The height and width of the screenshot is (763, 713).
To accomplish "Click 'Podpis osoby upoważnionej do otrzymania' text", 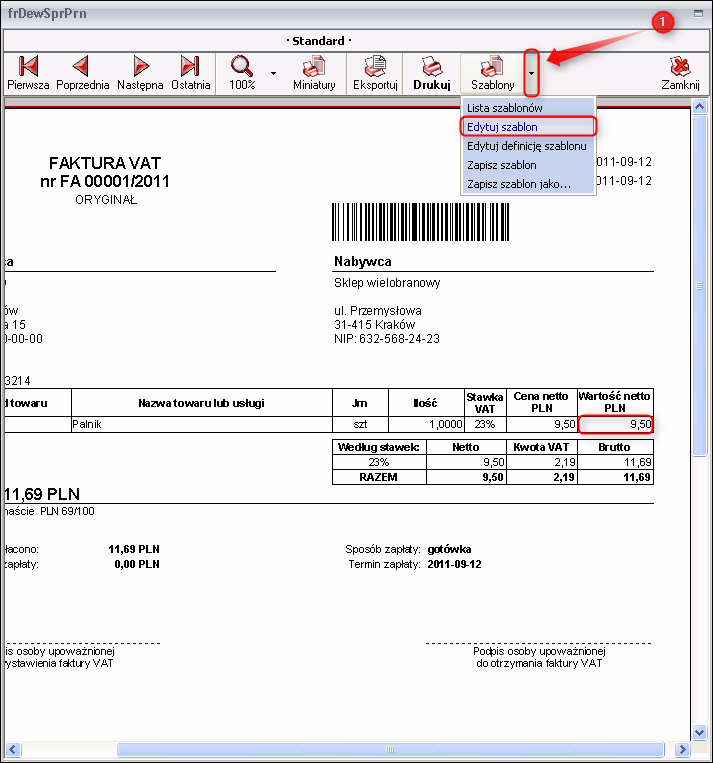I will pos(539,657).
